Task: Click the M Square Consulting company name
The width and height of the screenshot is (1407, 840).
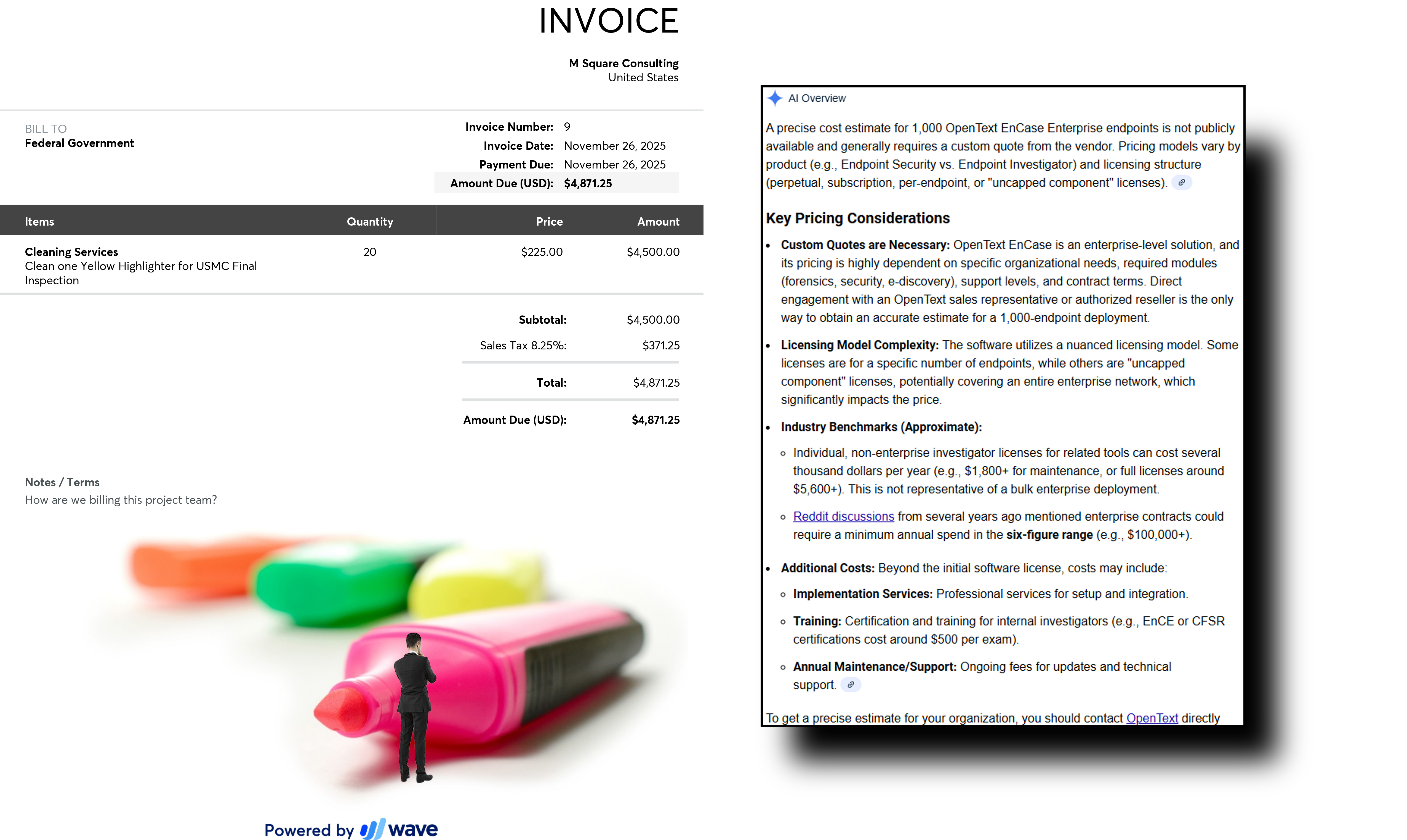Action: click(623, 63)
